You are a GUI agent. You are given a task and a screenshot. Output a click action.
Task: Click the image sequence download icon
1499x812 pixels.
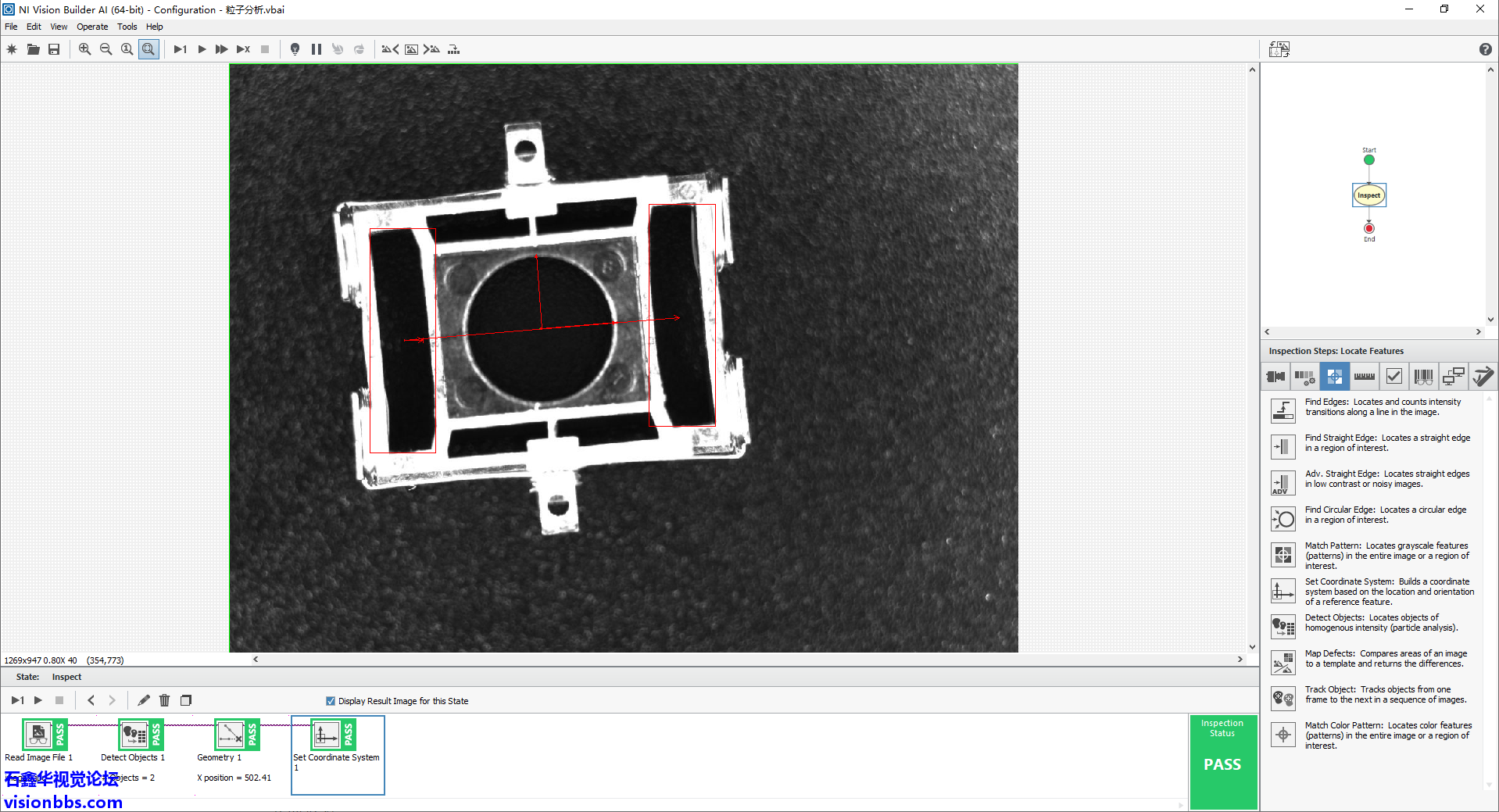click(453, 49)
